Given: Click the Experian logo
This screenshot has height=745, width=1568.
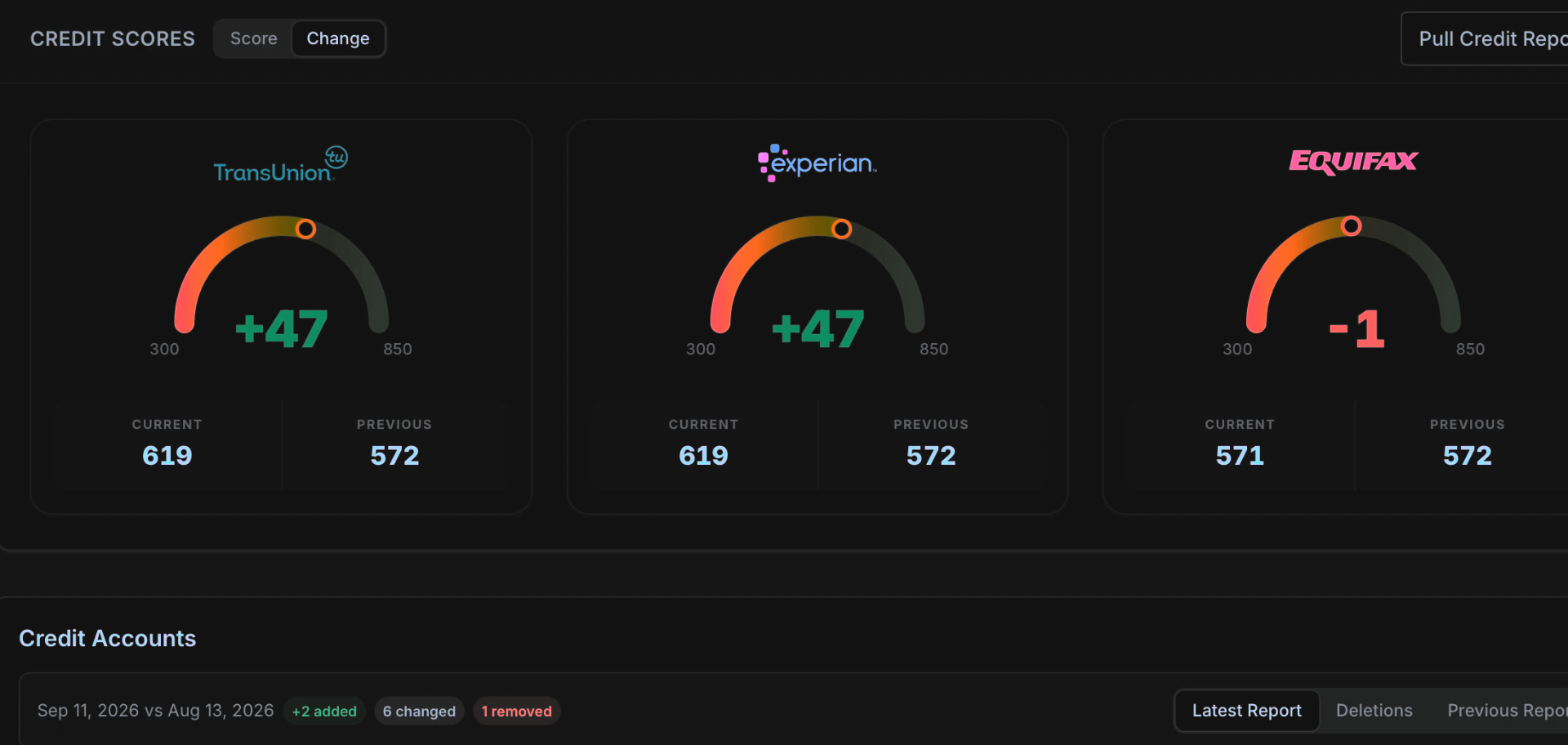Looking at the screenshot, I should pos(817,163).
